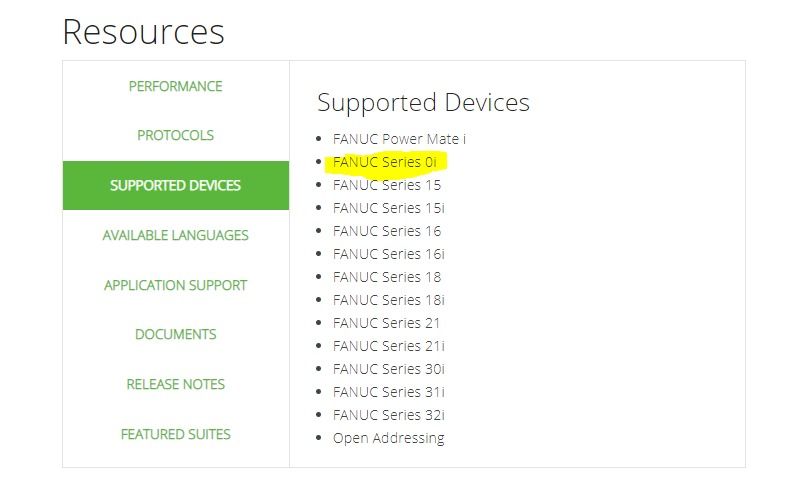This screenshot has height=493, width=787.
Task: Show the Application Support section
Action: 175,285
